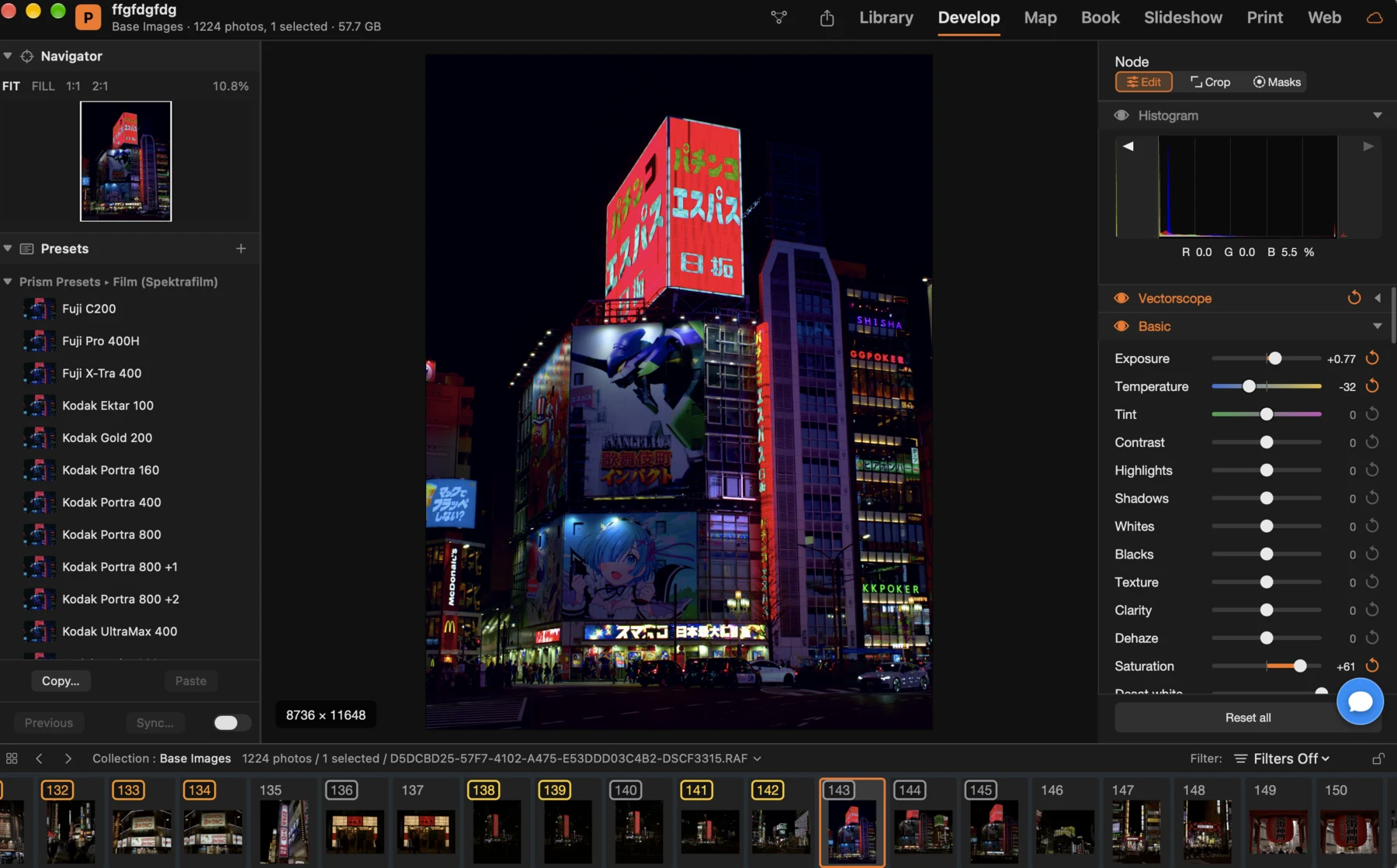The width and height of the screenshot is (1397, 868).
Task: Click the Reset all button
Action: click(1248, 718)
